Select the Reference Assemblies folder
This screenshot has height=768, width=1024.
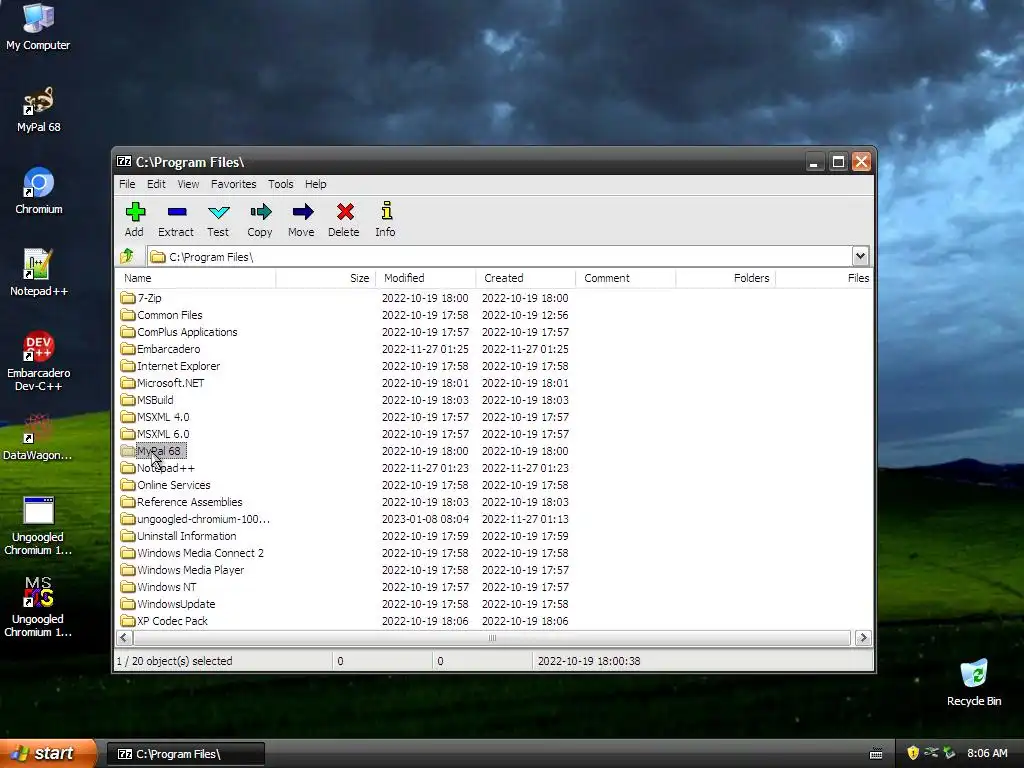[x=189, y=502]
